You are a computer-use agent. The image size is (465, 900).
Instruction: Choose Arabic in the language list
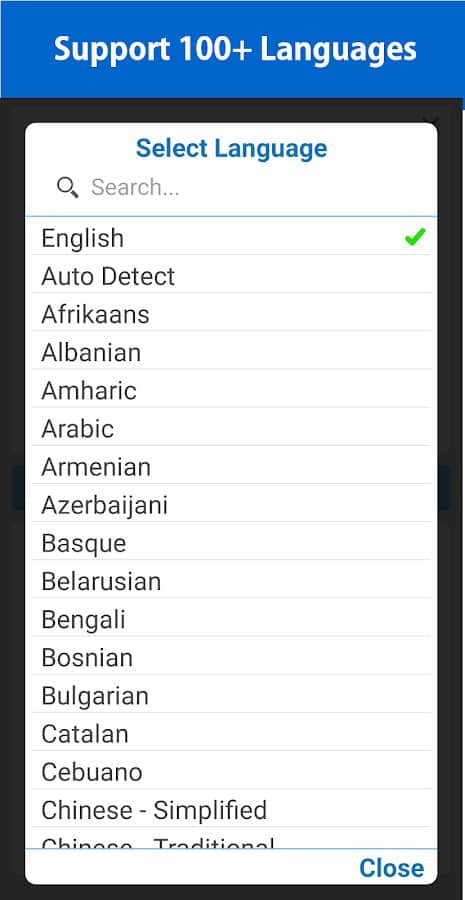point(231,429)
